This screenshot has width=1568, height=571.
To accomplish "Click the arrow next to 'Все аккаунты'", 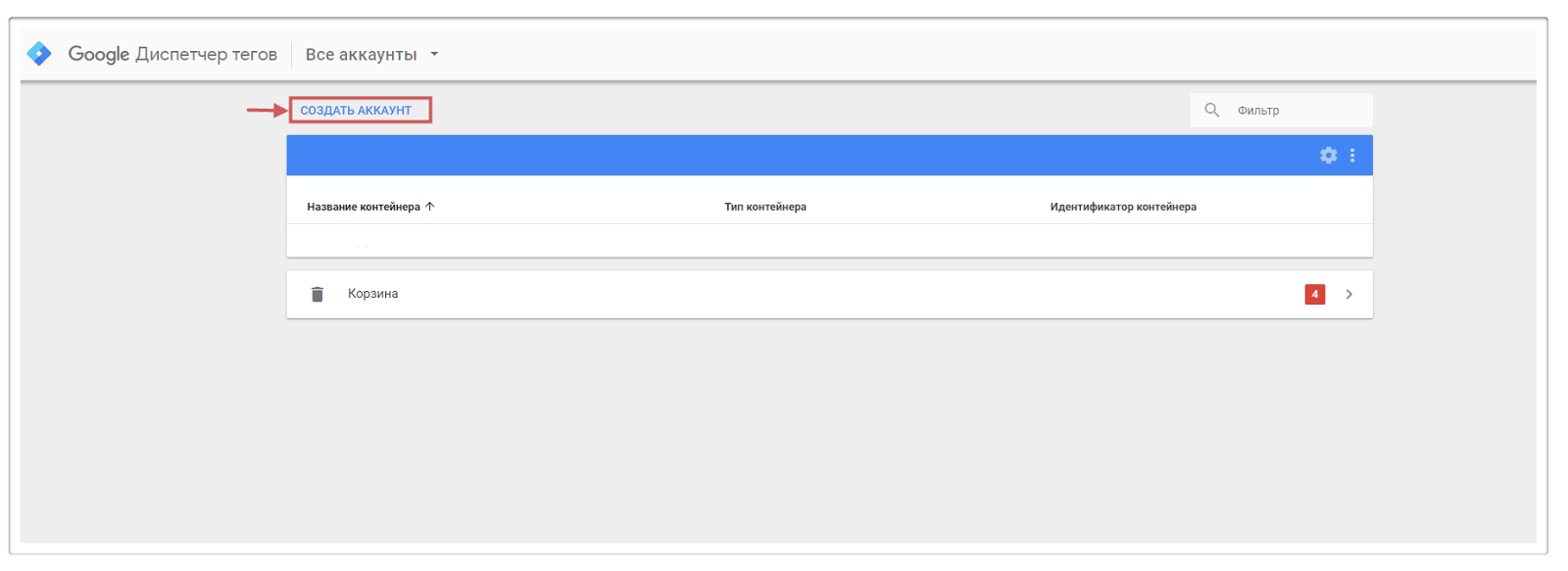I will (x=434, y=55).
